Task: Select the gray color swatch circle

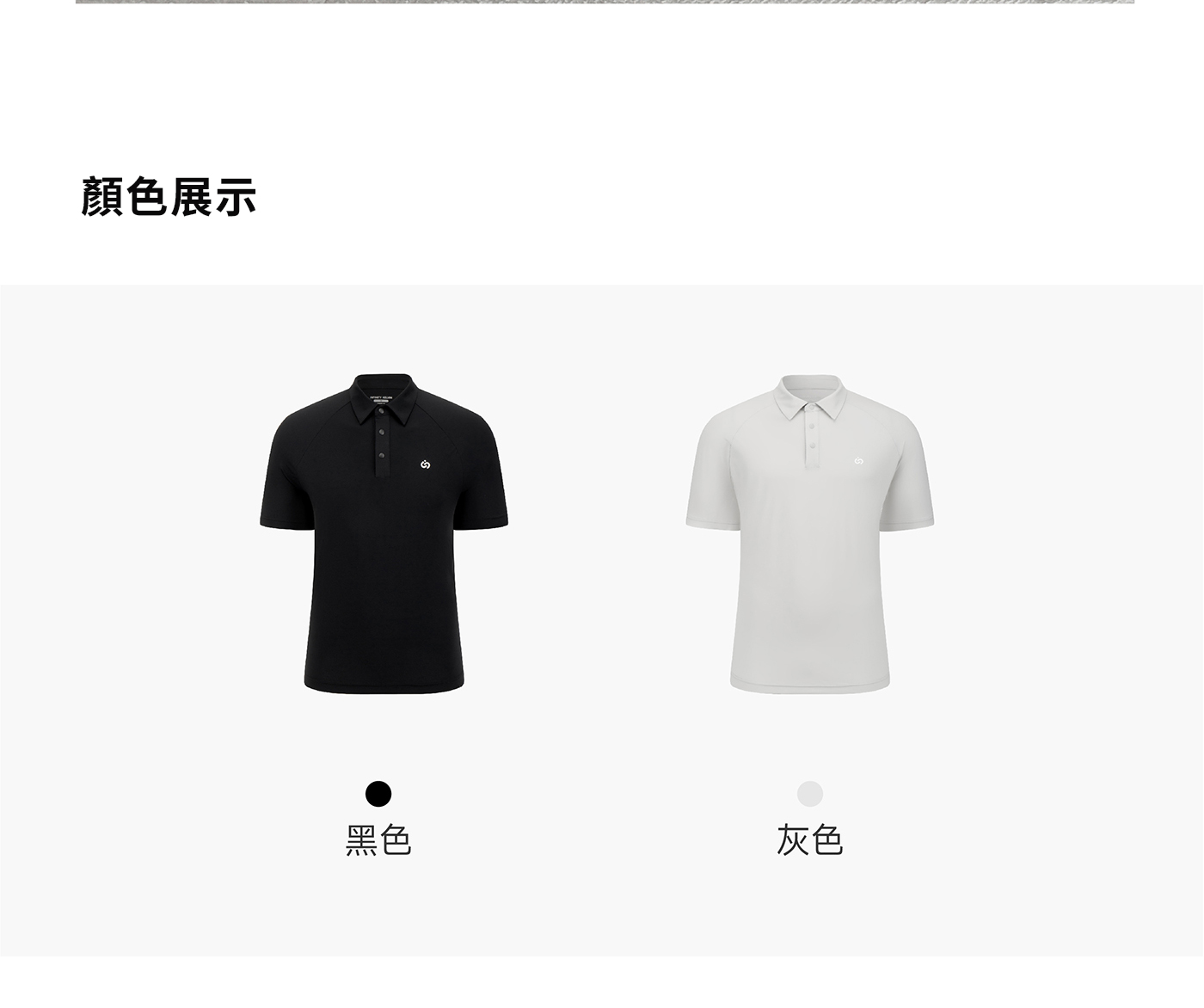Action: point(810,794)
